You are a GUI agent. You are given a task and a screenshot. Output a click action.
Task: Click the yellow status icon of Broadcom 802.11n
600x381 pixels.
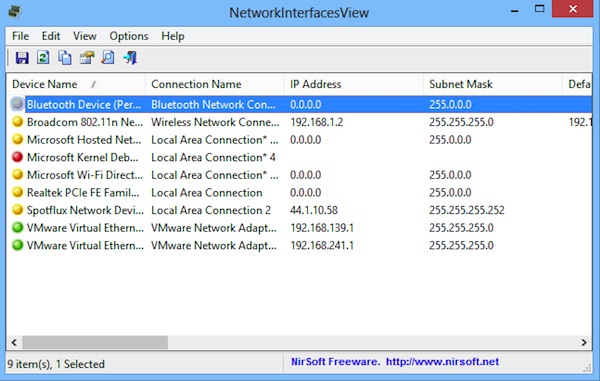[17, 122]
